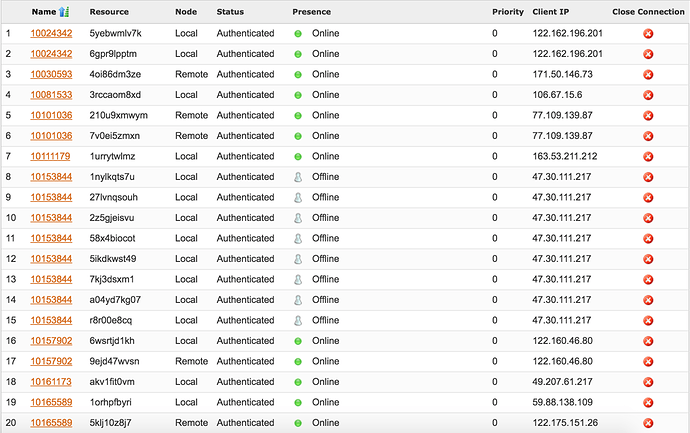The image size is (690, 433).
Task: Open user 10111179 link
Action: (50, 156)
